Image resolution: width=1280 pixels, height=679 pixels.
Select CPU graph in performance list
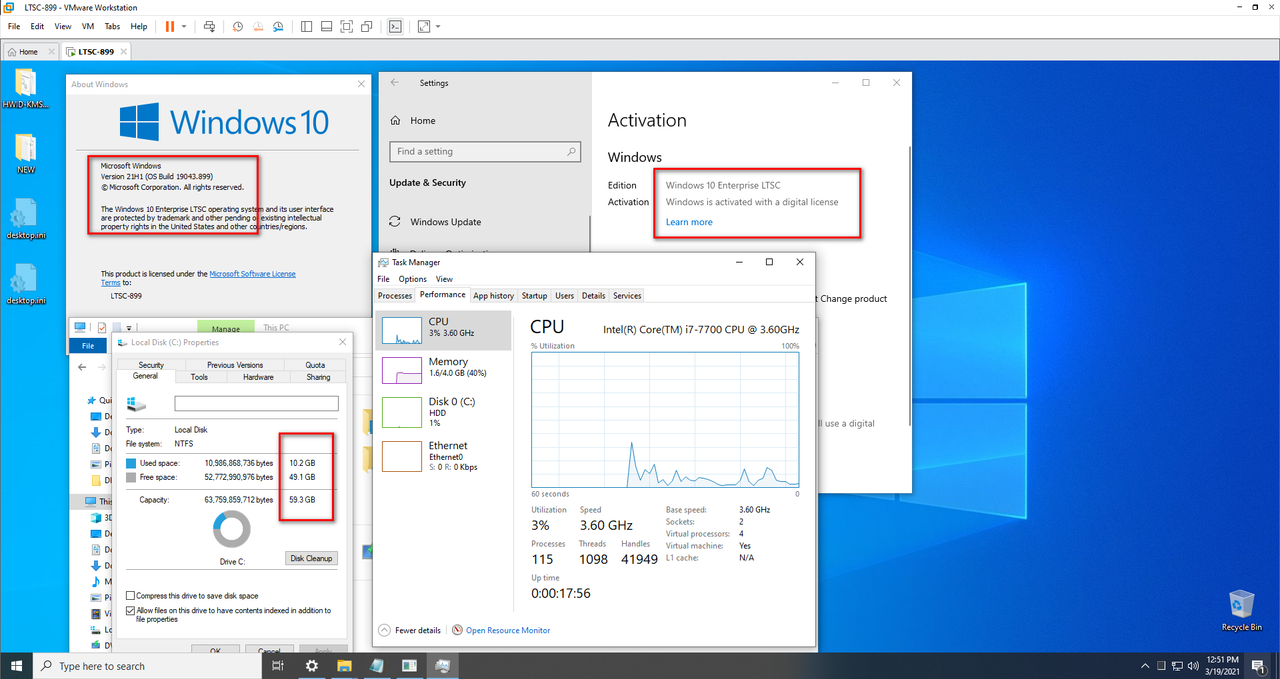pyautogui.click(x=443, y=330)
